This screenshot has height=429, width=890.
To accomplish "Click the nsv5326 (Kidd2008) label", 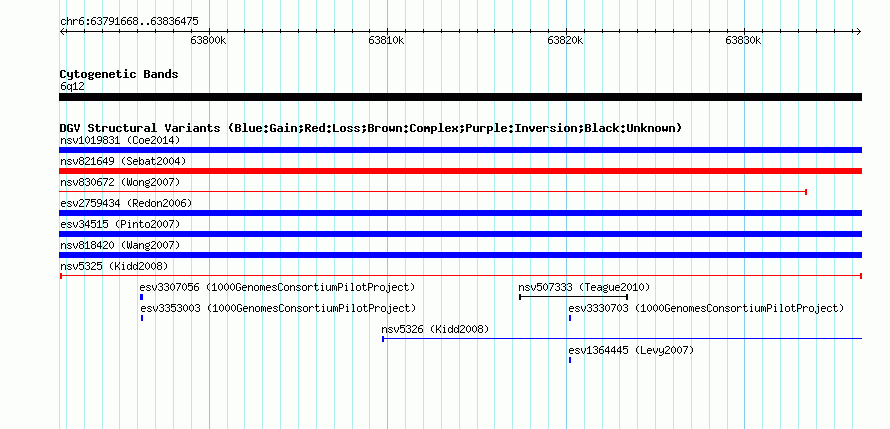I will [x=435, y=329].
